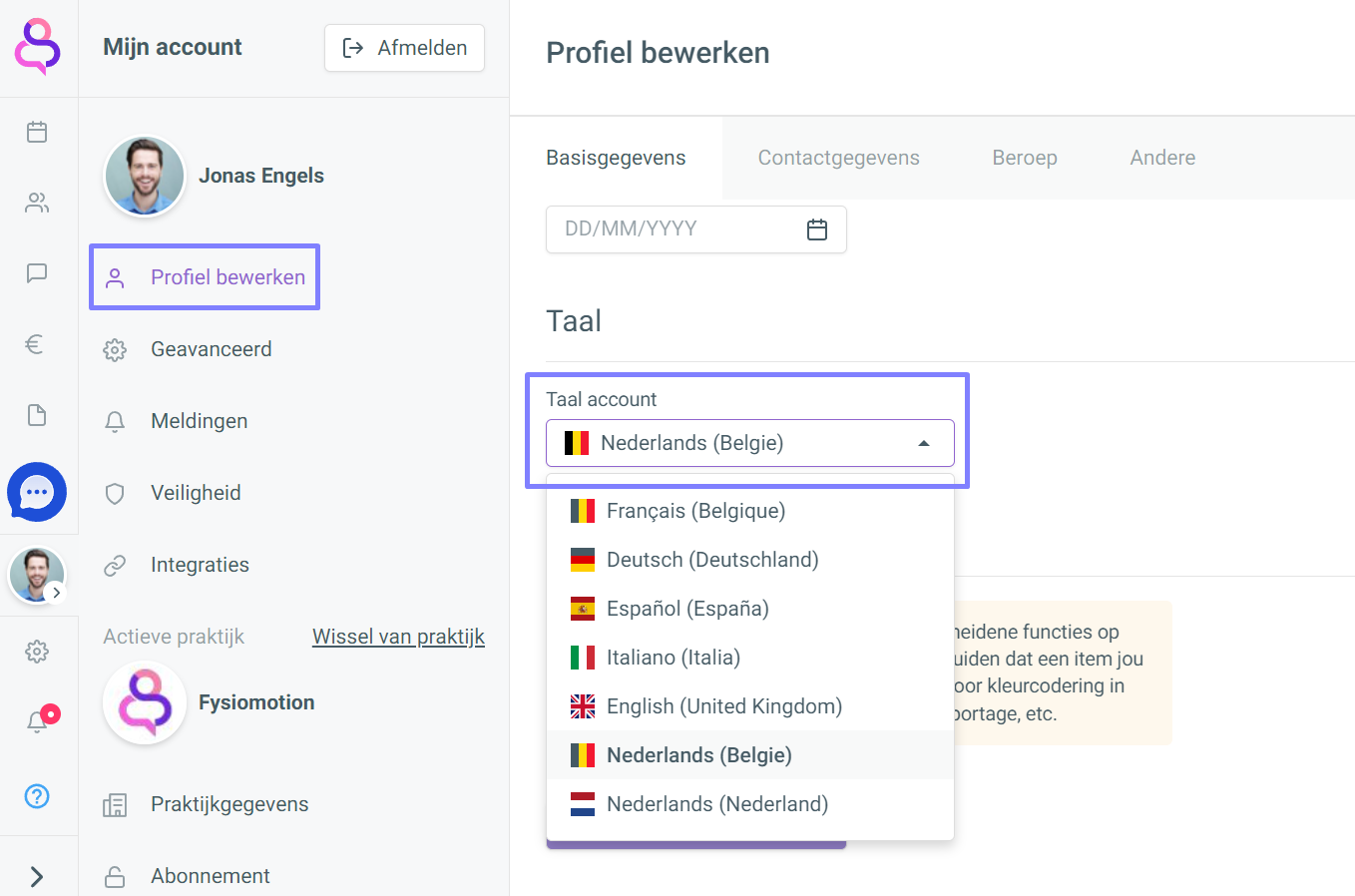Select Deutsch (Deutschland) language option
The height and width of the screenshot is (896, 1355).
(x=750, y=560)
